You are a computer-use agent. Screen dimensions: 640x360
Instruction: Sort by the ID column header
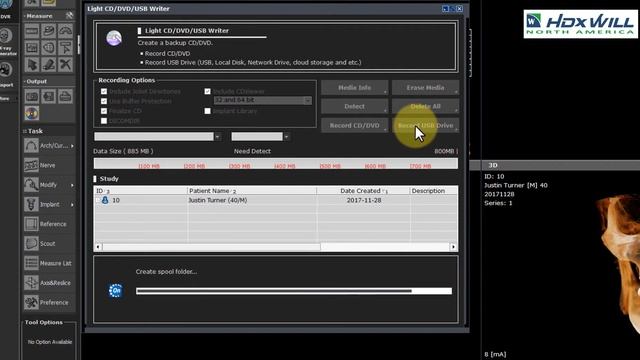coord(140,191)
